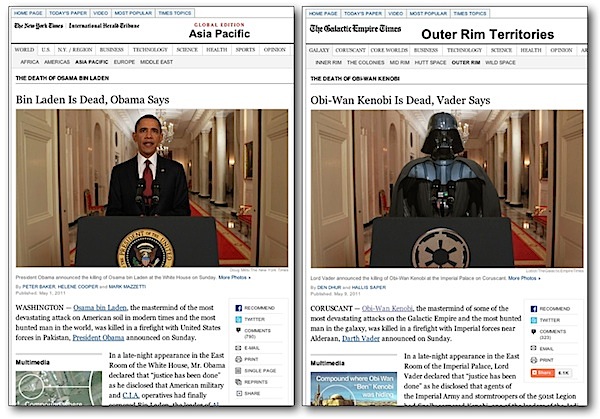600x419 pixels.
Task: Open the TIMES TOPICS tab on the Galactic Empire Times page
Action: coord(470,13)
